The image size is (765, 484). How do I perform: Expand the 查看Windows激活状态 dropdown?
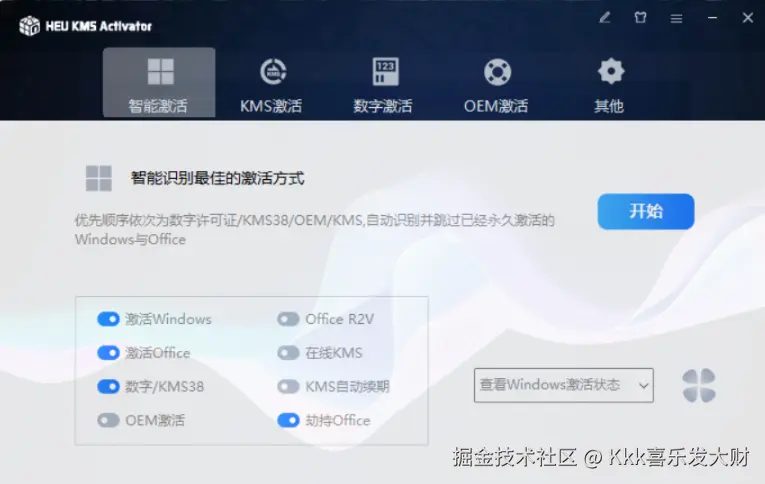click(564, 385)
